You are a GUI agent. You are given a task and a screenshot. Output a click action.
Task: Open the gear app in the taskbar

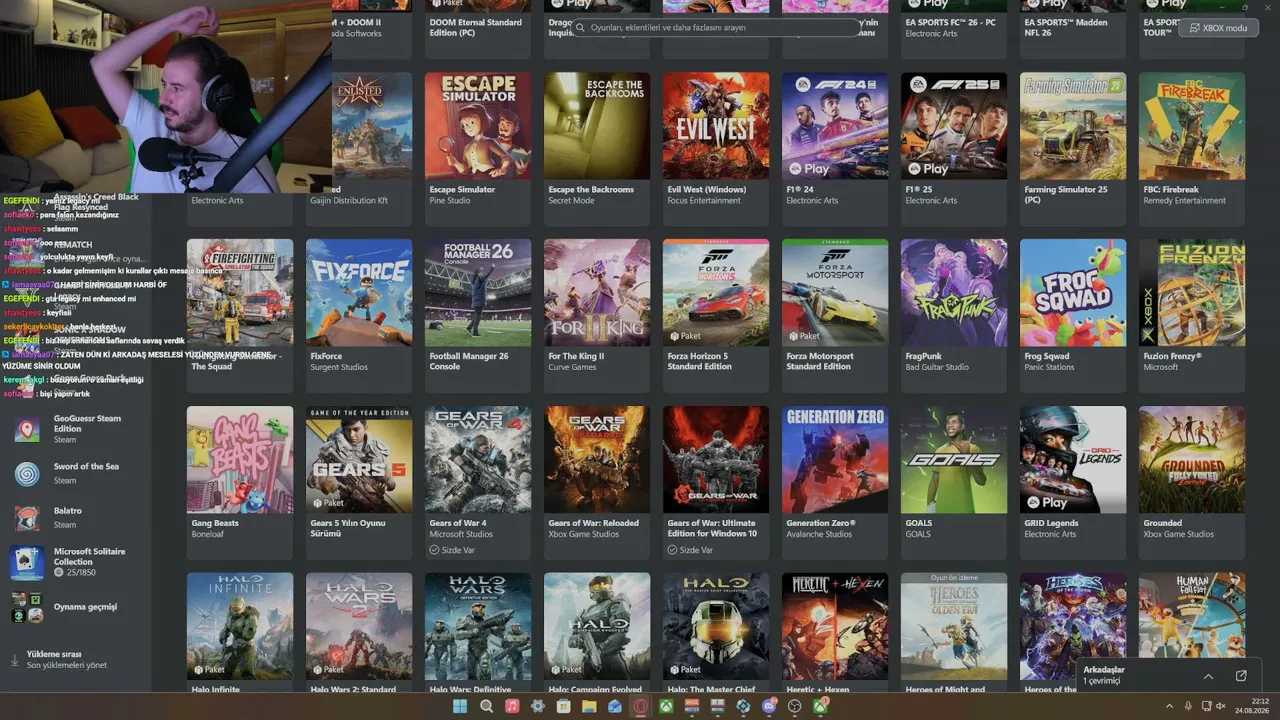pyautogui.click(x=538, y=706)
